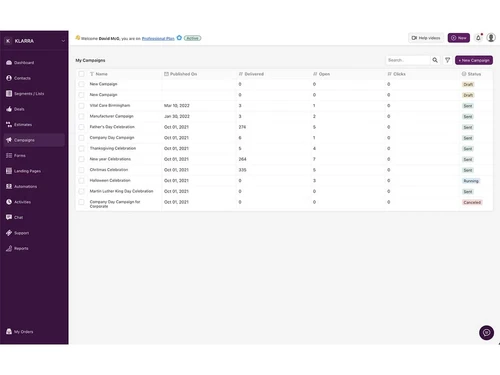Click the Segments / Lists icon
The image size is (500, 375).
click(9, 93)
